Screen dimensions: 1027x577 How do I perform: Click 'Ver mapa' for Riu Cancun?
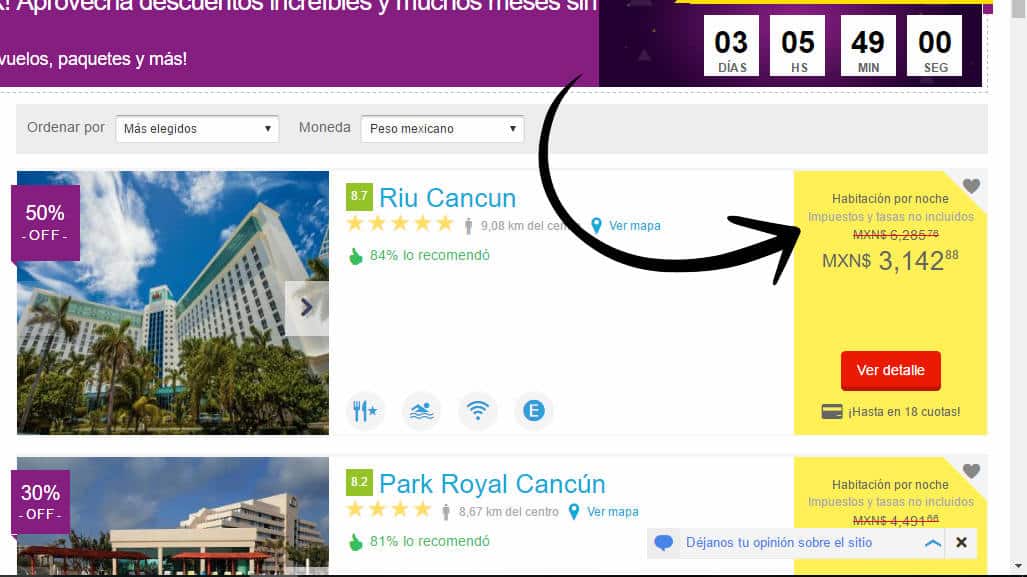[635, 226]
